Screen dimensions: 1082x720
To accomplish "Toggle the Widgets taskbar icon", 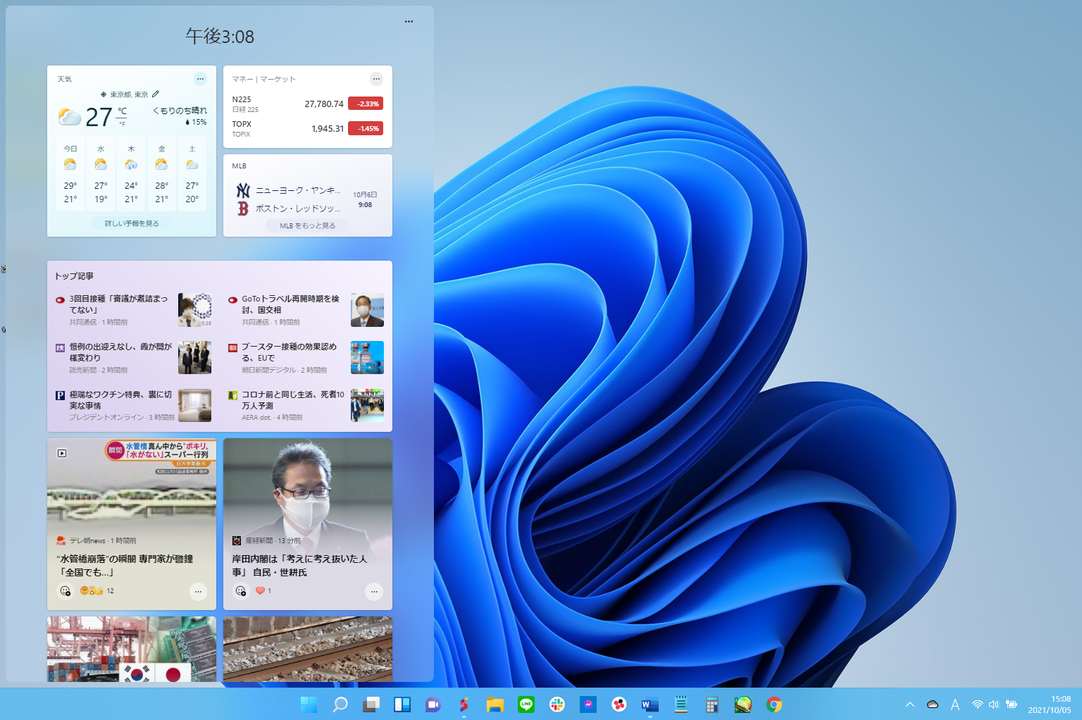I will (402, 704).
